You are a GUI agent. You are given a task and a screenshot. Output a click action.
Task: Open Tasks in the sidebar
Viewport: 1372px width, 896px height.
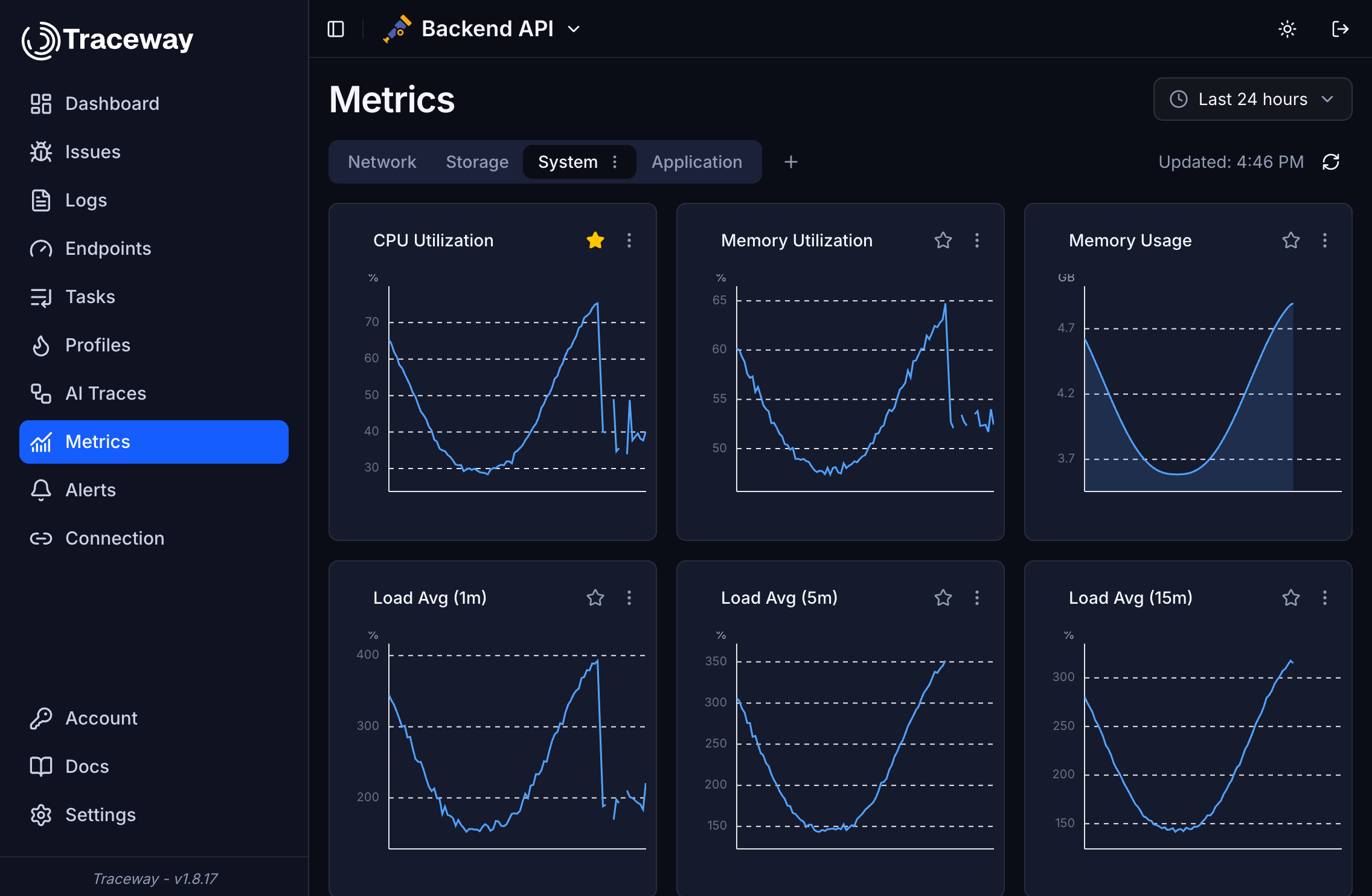pyautogui.click(x=154, y=297)
